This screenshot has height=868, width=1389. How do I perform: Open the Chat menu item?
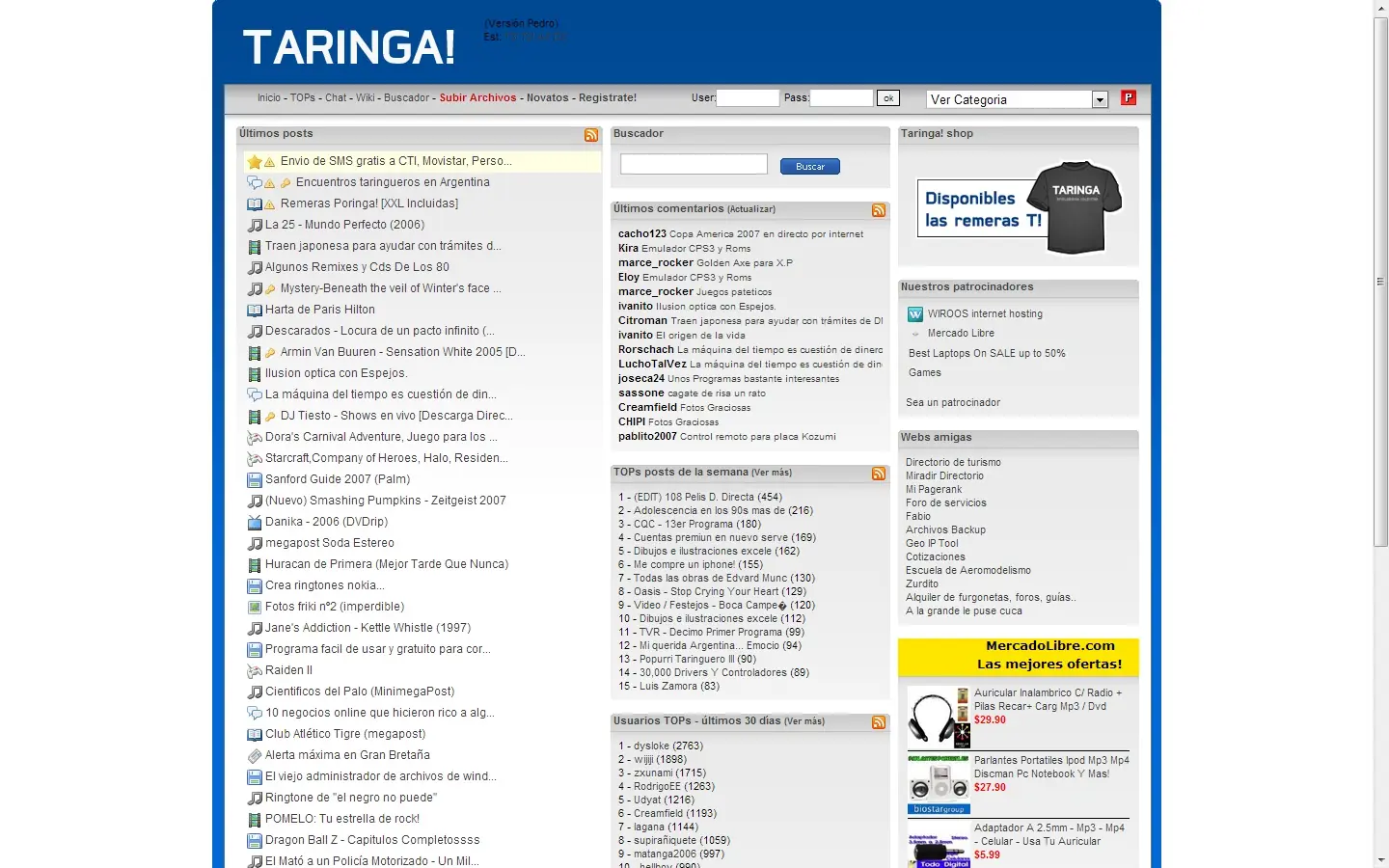(x=336, y=98)
